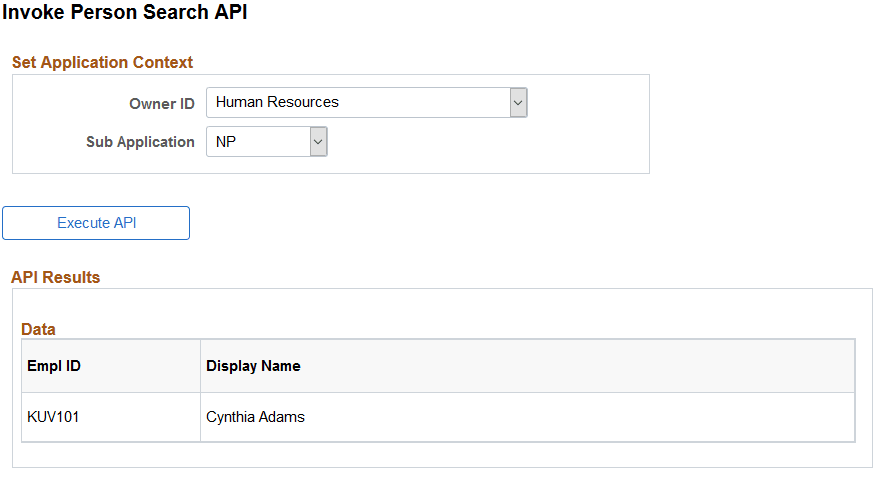Screen dimensions: 889x480
Task: Open the Sub Application dropdown
Action: click(x=266, y=142)
